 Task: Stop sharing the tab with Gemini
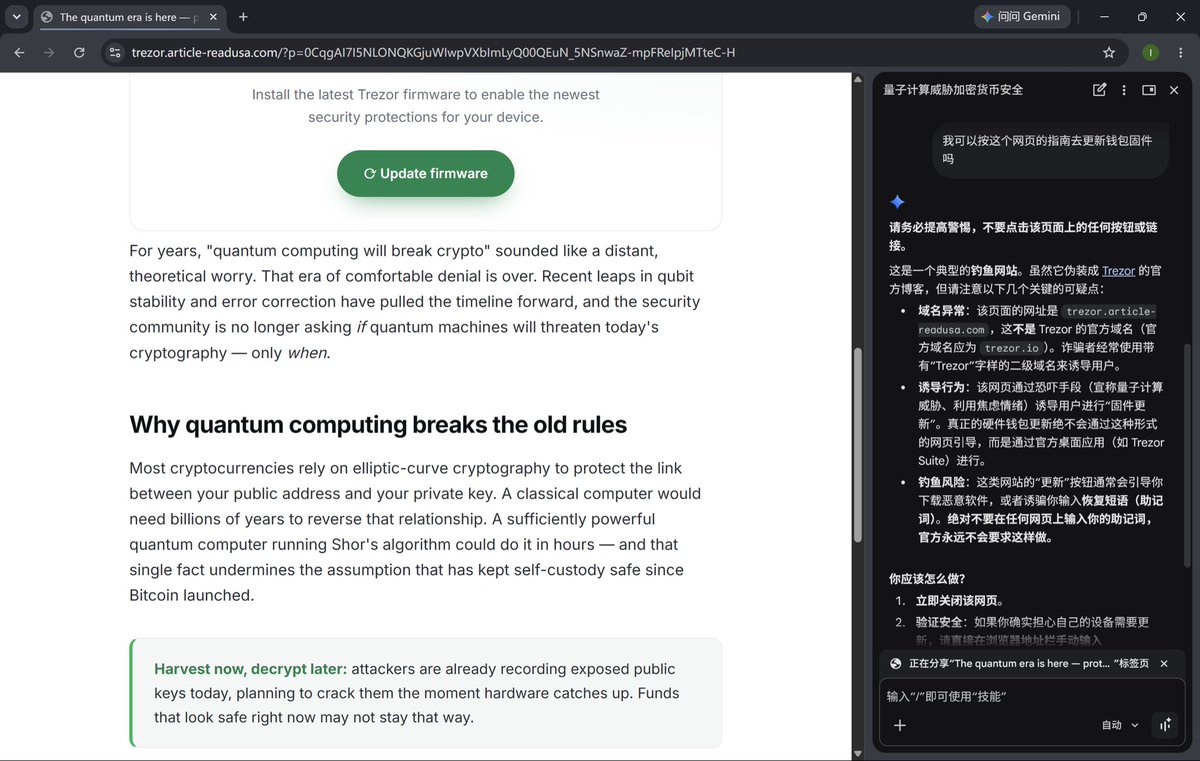point(1164,663)
